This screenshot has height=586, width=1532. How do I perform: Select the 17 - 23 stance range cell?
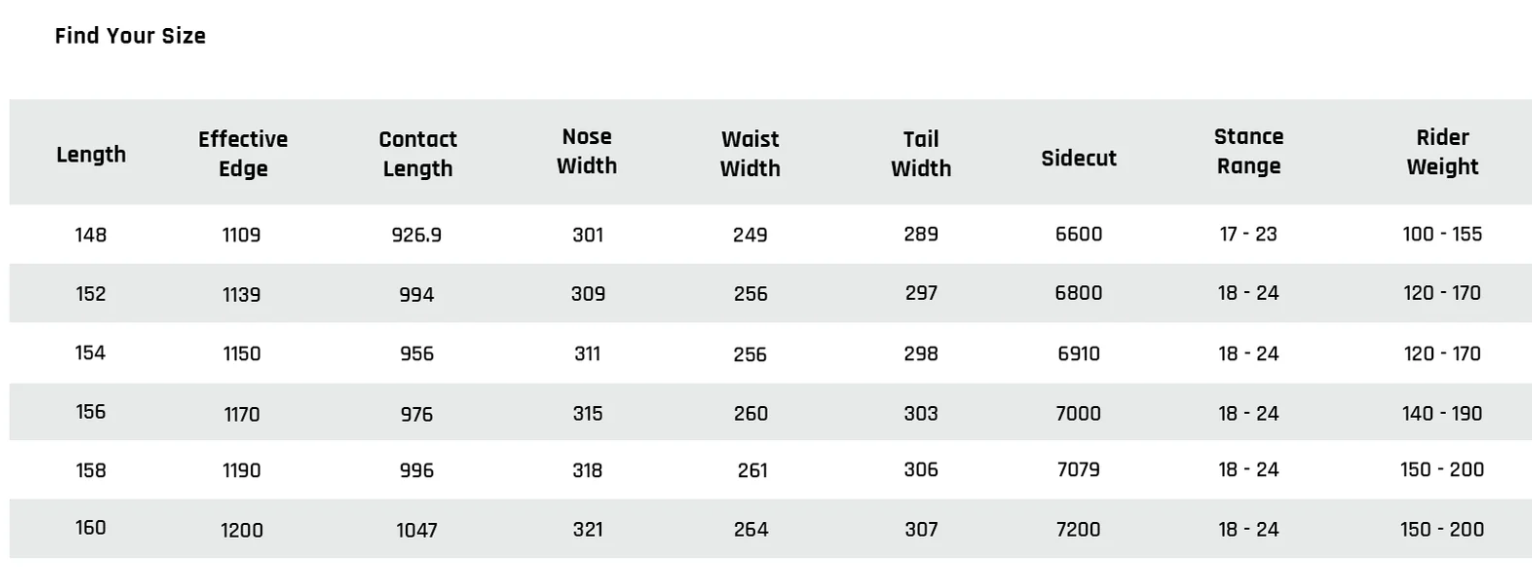click(1249, 235)
